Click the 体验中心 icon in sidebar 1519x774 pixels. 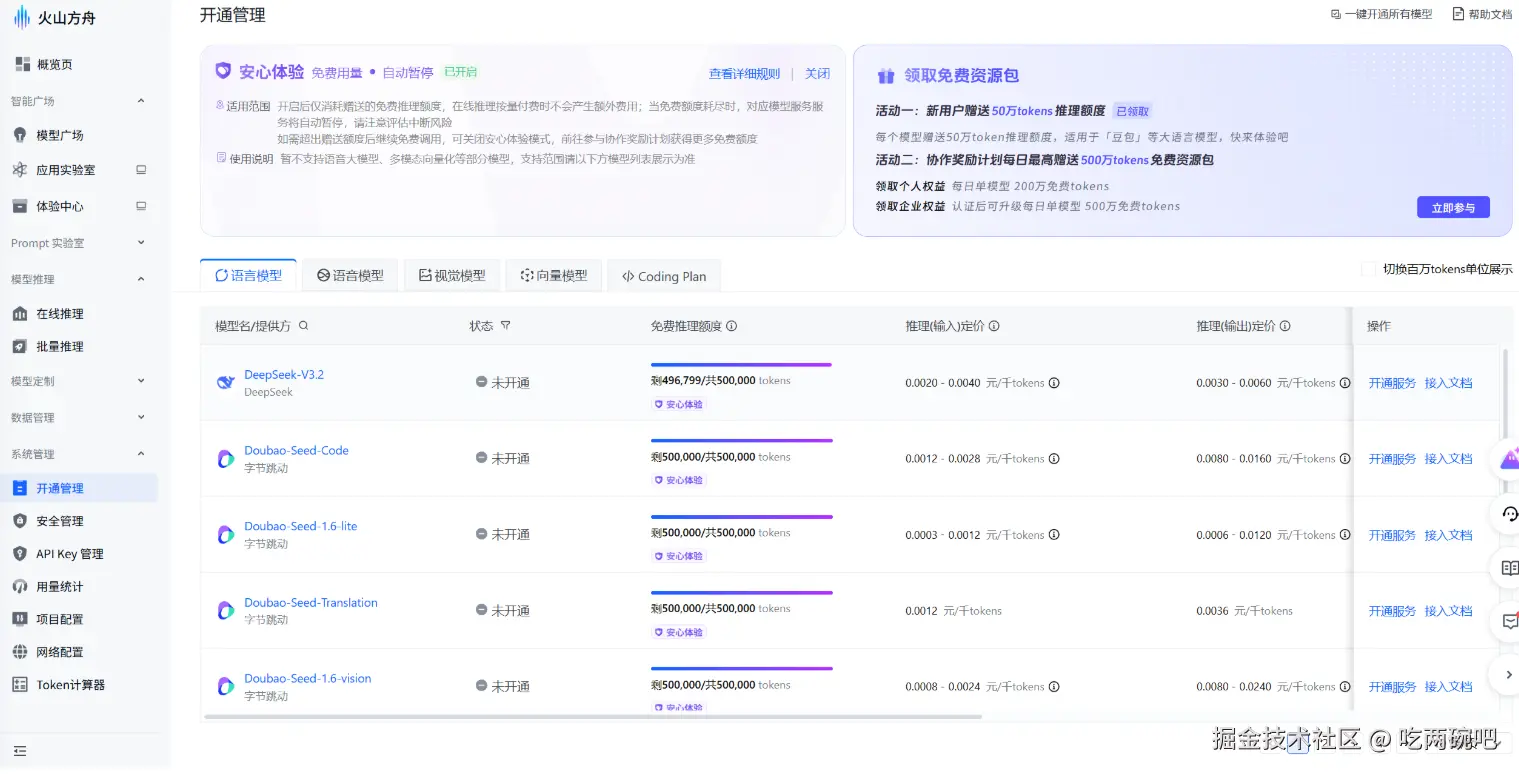coord(19,206)
